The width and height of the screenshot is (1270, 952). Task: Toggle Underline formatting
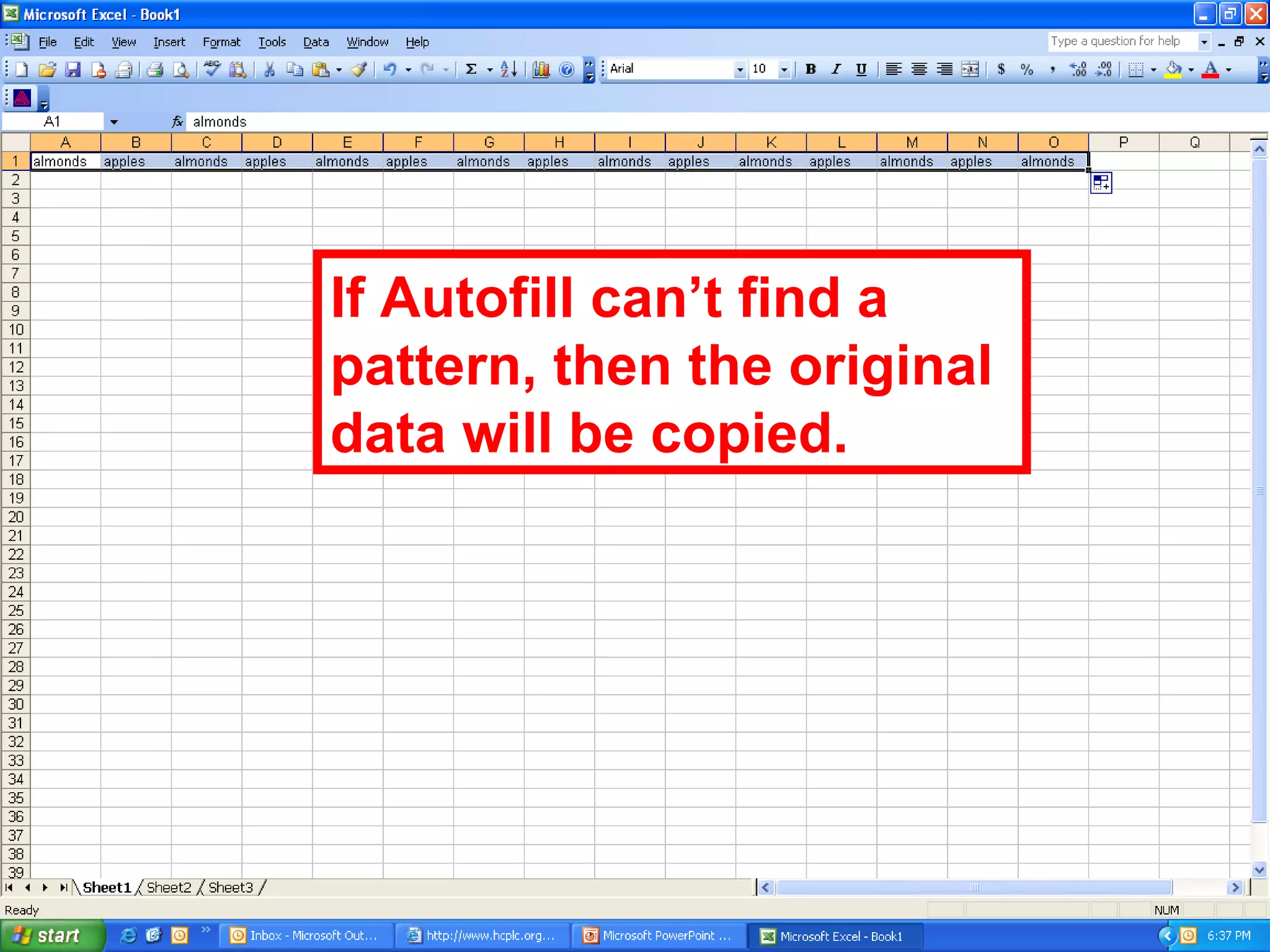tap(861, 69)
